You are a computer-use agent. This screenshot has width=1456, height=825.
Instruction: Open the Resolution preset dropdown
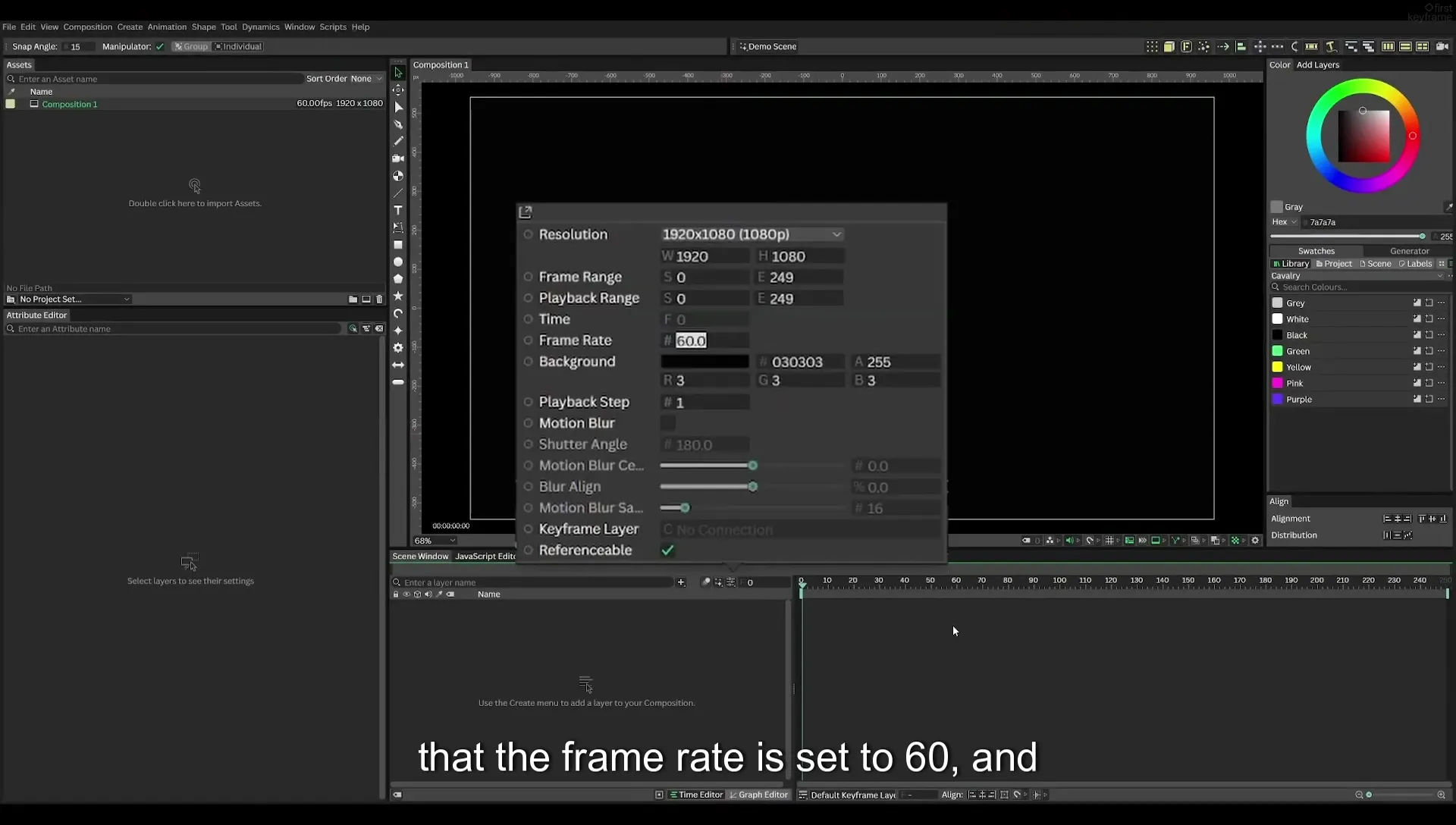[752, 234]
